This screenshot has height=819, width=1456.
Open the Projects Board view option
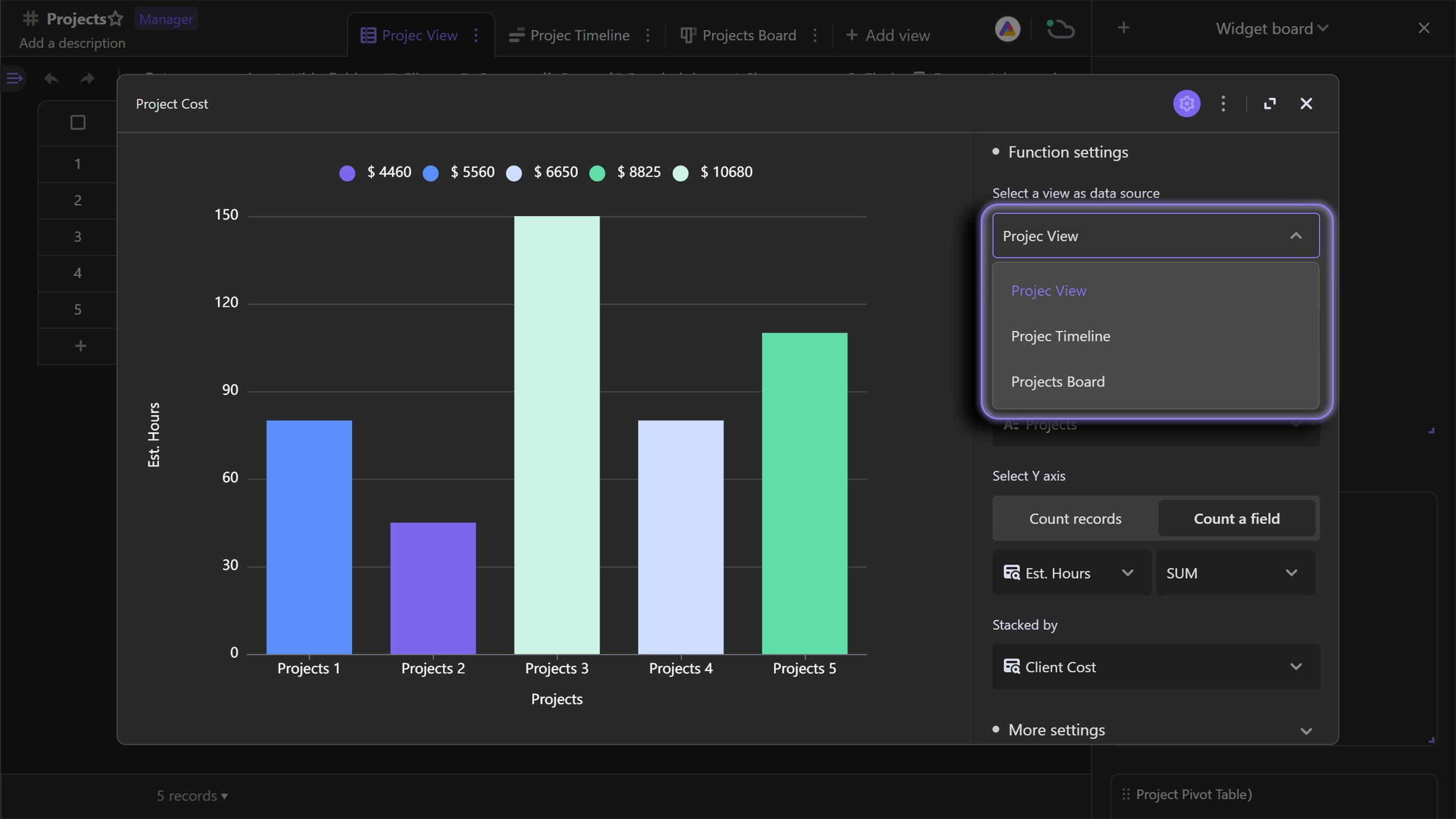tap(1058, 380)
